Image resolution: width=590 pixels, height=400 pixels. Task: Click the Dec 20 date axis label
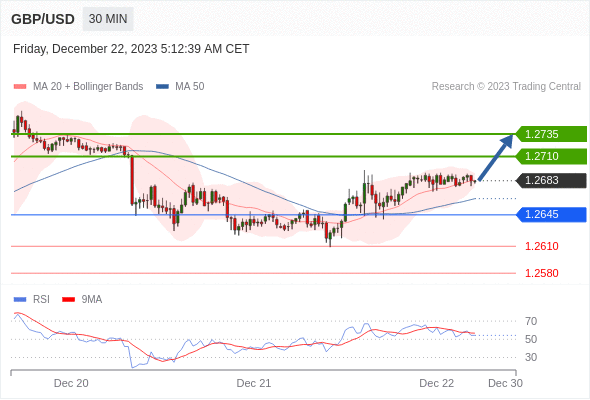point(71,383)
